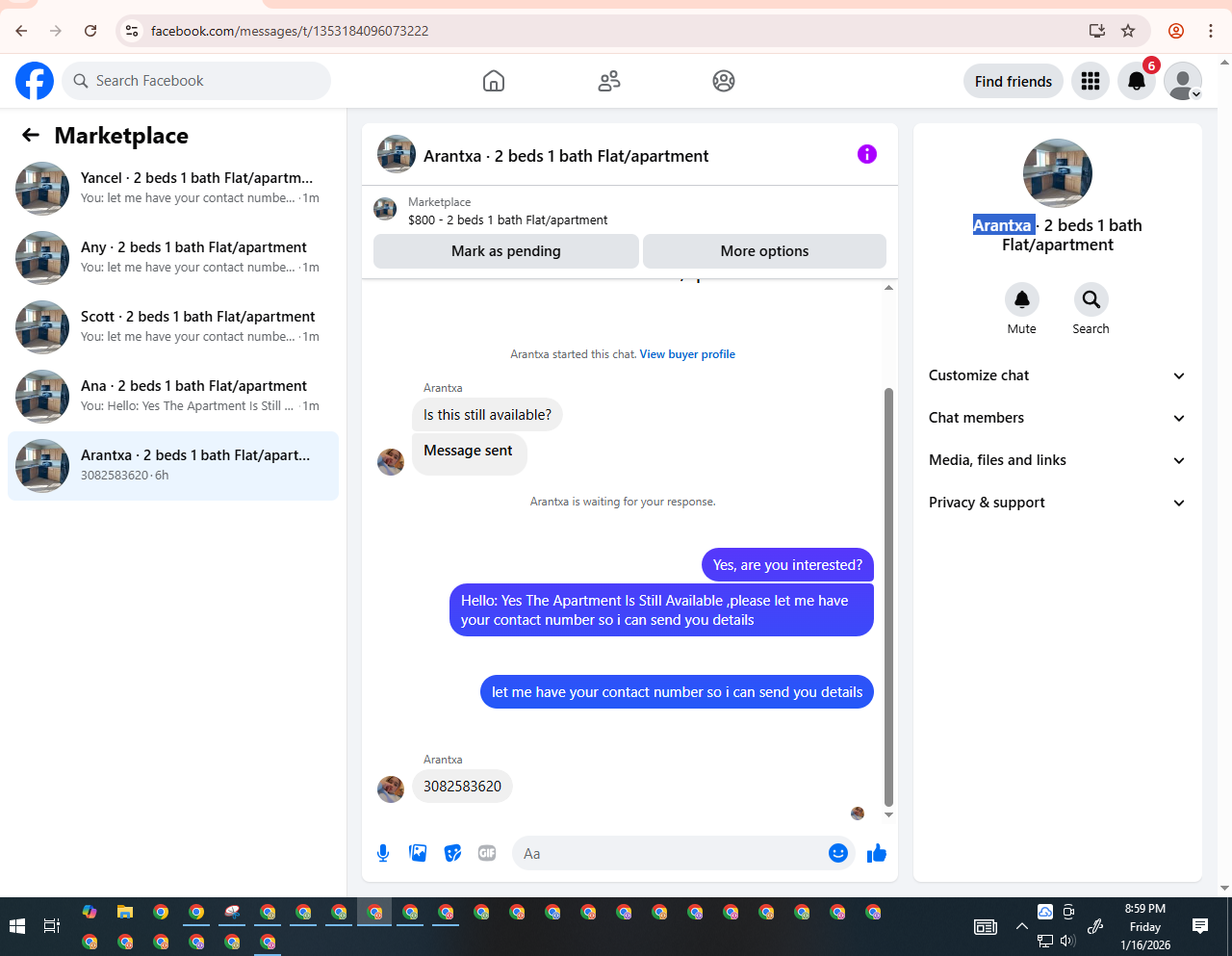
Task: Open File Explorer on taskbar
Action: [x=125, y=912]
